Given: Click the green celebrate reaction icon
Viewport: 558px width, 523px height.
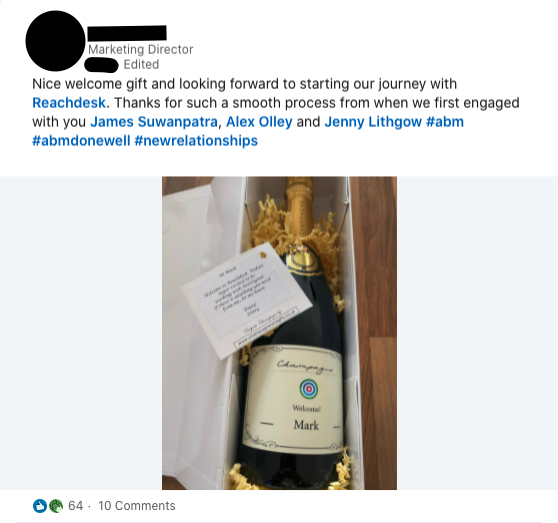Looking at the screenshot, I should (56, 506).
